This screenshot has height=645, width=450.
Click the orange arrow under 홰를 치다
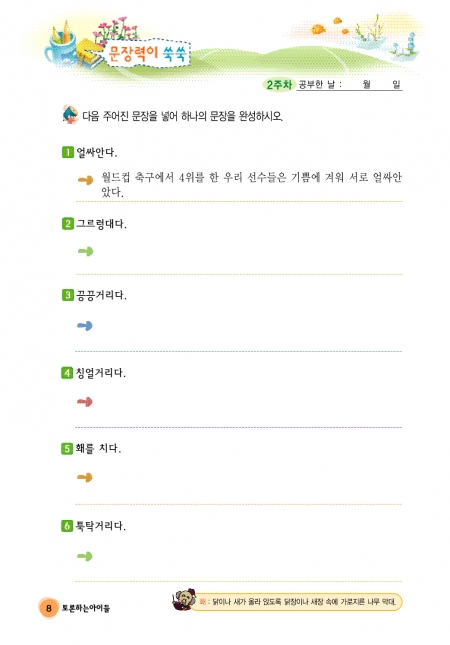85,477
